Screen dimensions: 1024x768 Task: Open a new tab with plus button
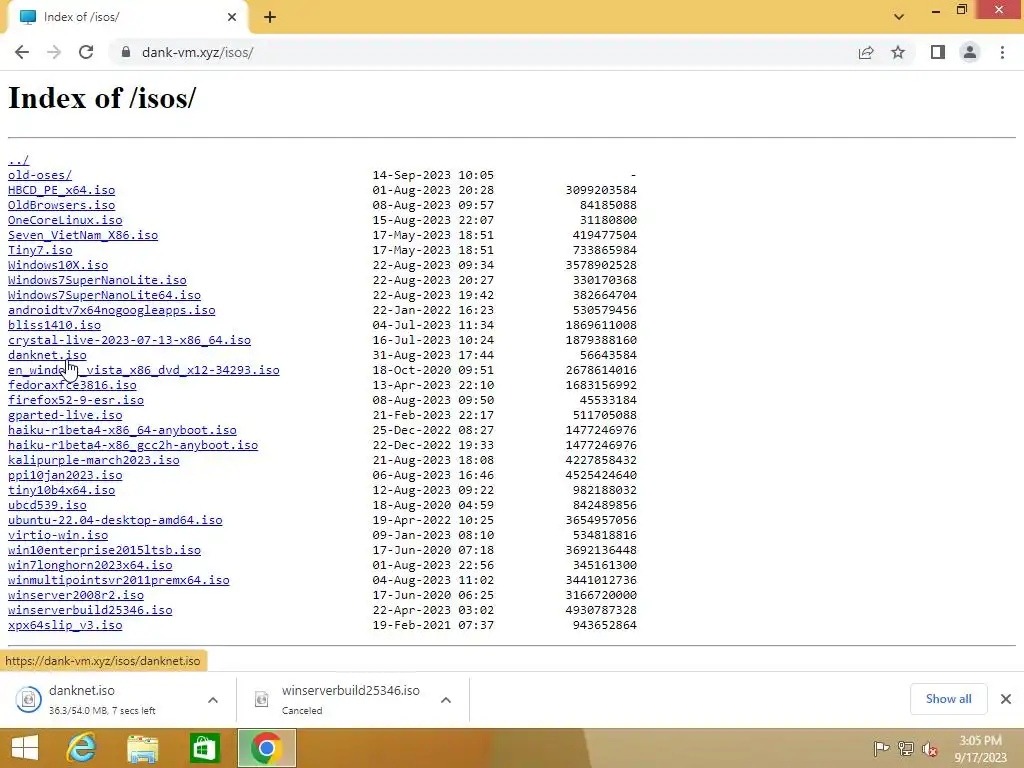pyautogui.click(x=270, y=17)
